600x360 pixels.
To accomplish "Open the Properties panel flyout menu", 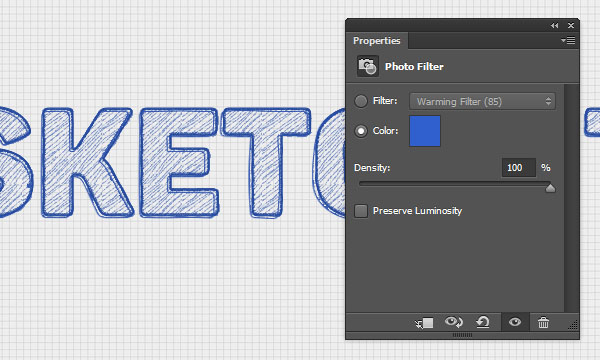I will [568, 40].
